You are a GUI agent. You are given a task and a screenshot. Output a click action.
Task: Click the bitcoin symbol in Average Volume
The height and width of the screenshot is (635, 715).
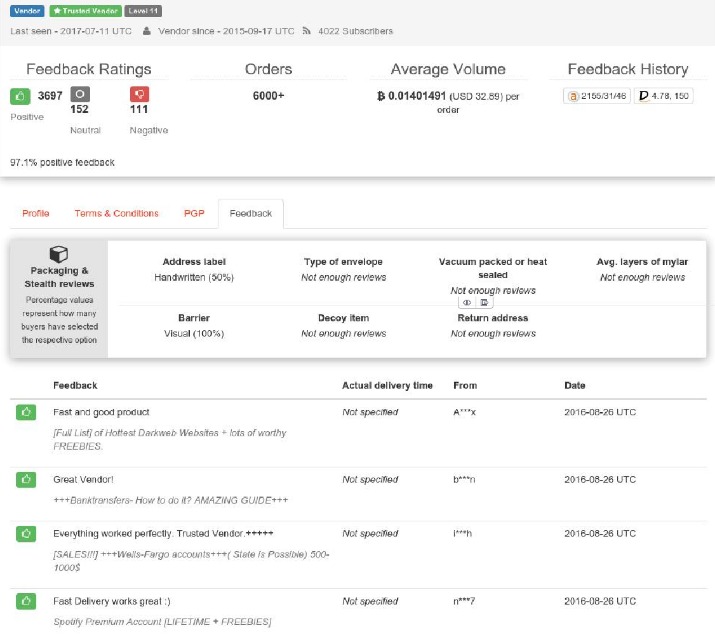381,96
